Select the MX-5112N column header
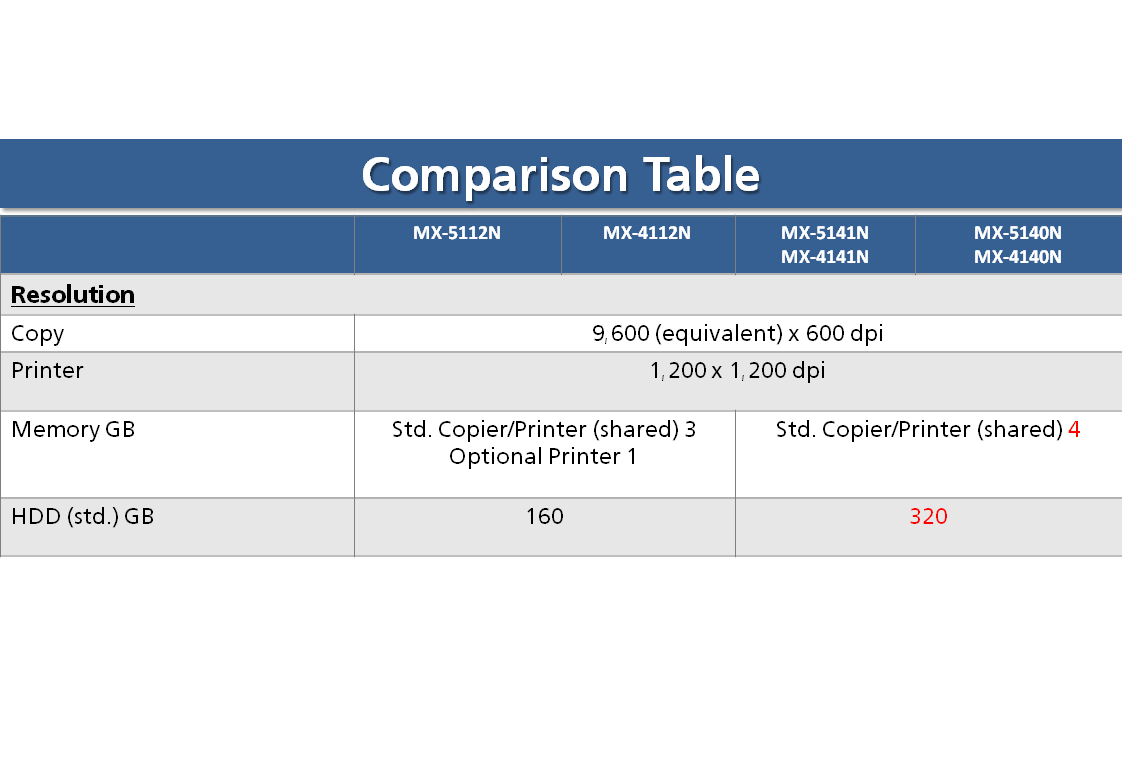The width and height of the screenshot is (1122, 759). [x=457, y=234]
